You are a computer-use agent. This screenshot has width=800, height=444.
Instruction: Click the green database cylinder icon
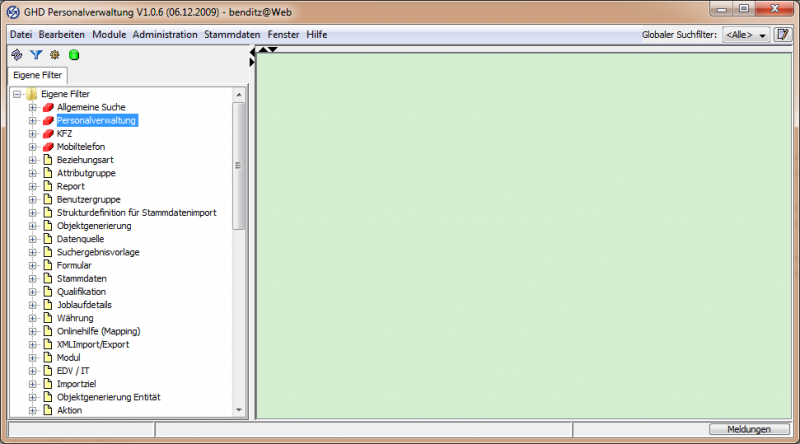click(x=74, y=55)
